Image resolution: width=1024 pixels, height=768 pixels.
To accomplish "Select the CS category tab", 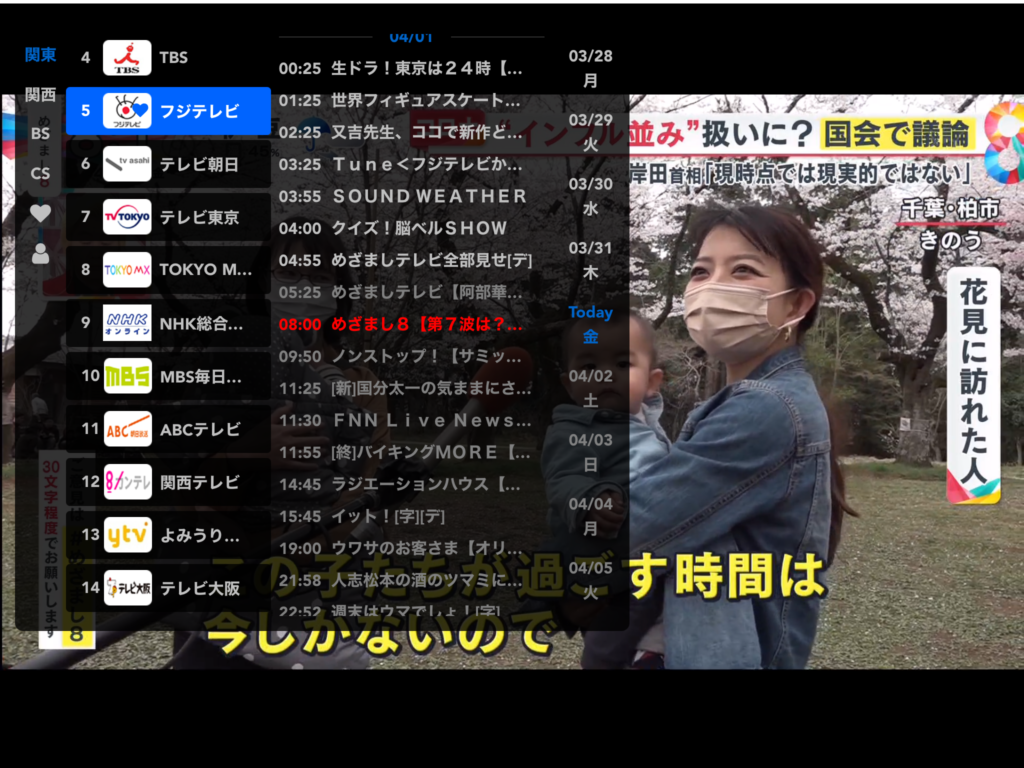I will pos(40,173).
